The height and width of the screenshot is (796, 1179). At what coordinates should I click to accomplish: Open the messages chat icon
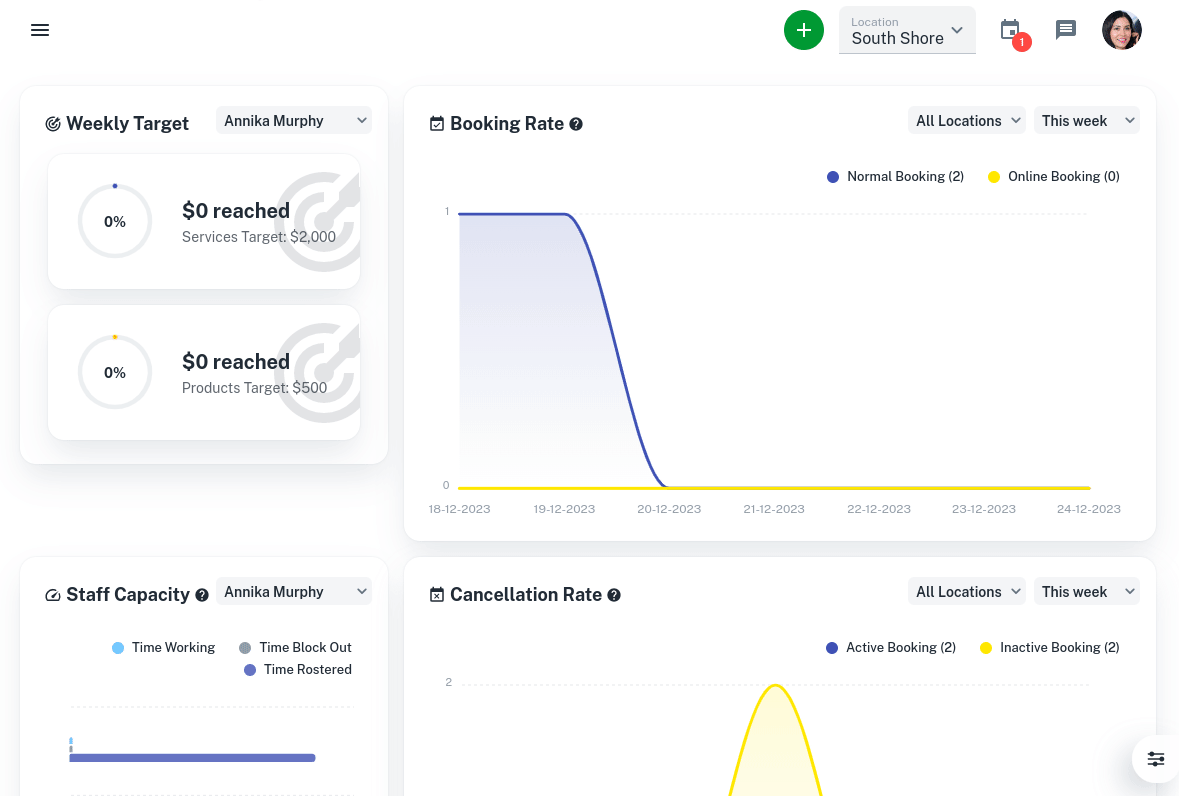[1066, 30]
